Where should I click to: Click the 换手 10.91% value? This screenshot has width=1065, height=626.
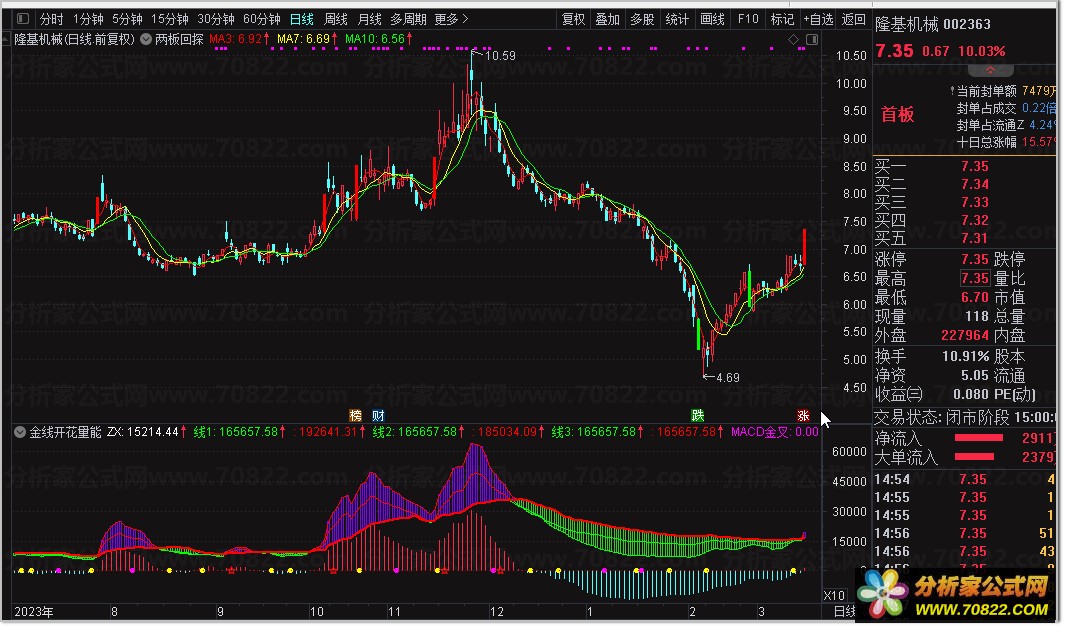pos(965,356)
